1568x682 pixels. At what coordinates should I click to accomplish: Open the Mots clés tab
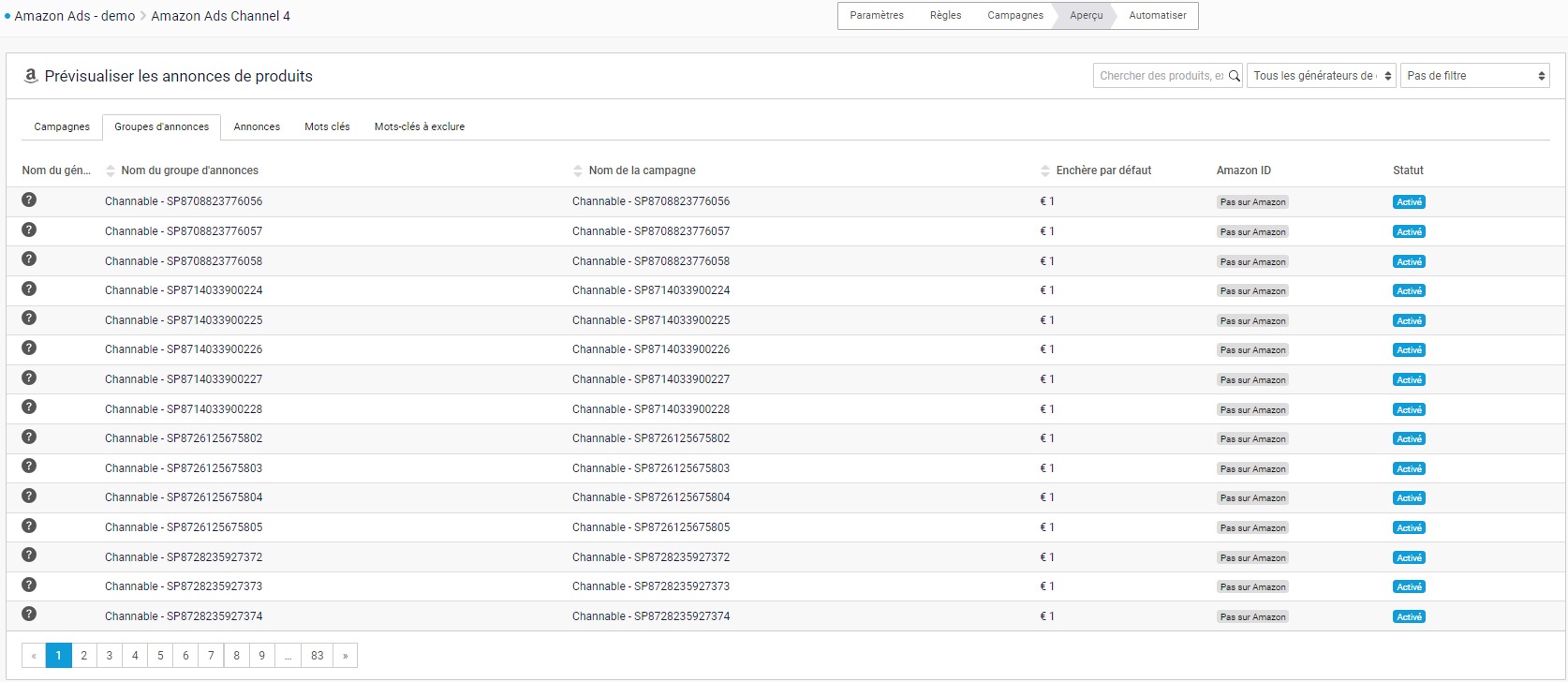(x=327, y=126)
